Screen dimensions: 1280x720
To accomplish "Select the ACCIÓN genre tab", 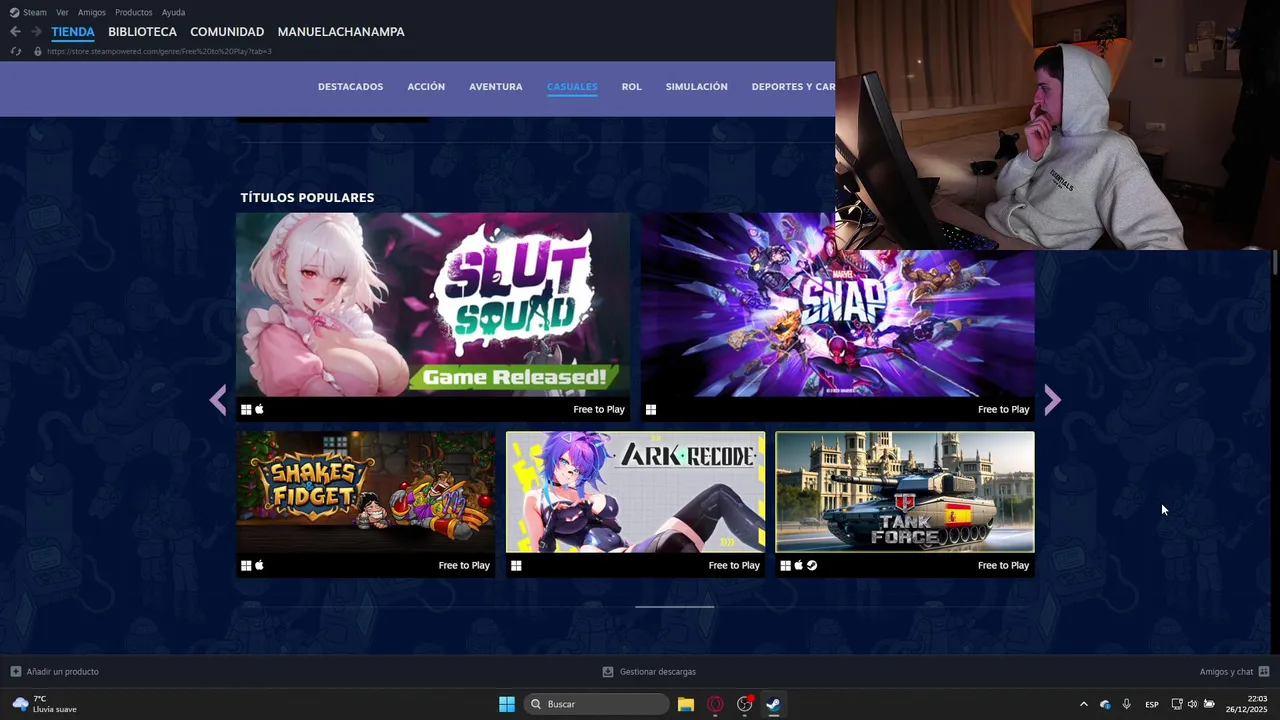I will 426,87.
